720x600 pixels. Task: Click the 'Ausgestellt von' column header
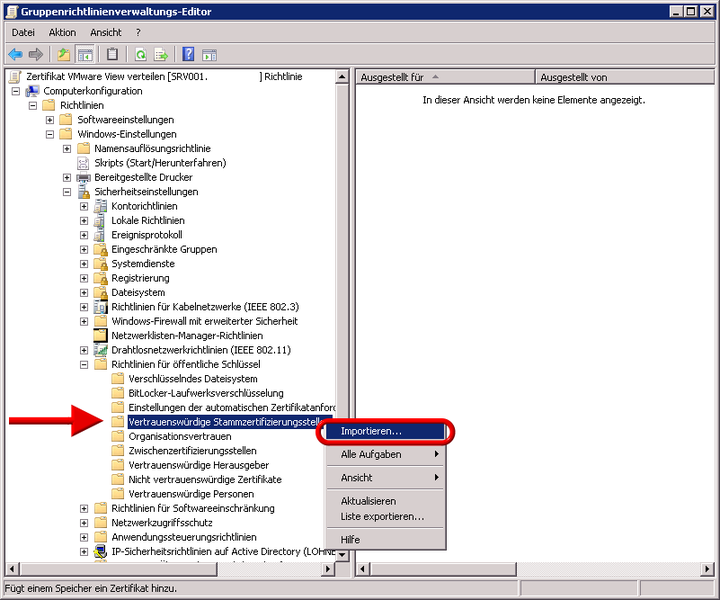coord(573,77)
